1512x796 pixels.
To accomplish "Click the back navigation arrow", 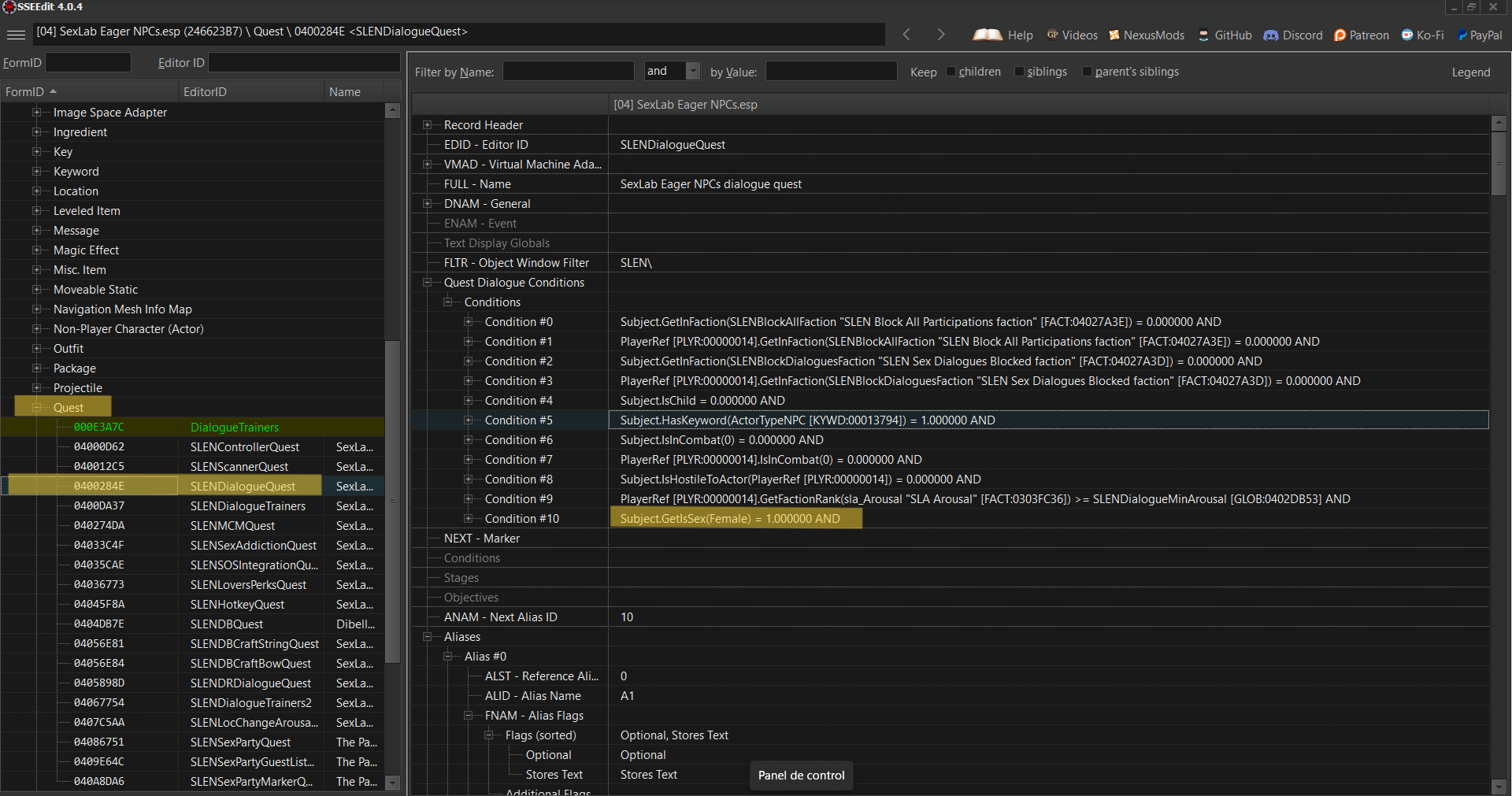I will pos(906,35).
